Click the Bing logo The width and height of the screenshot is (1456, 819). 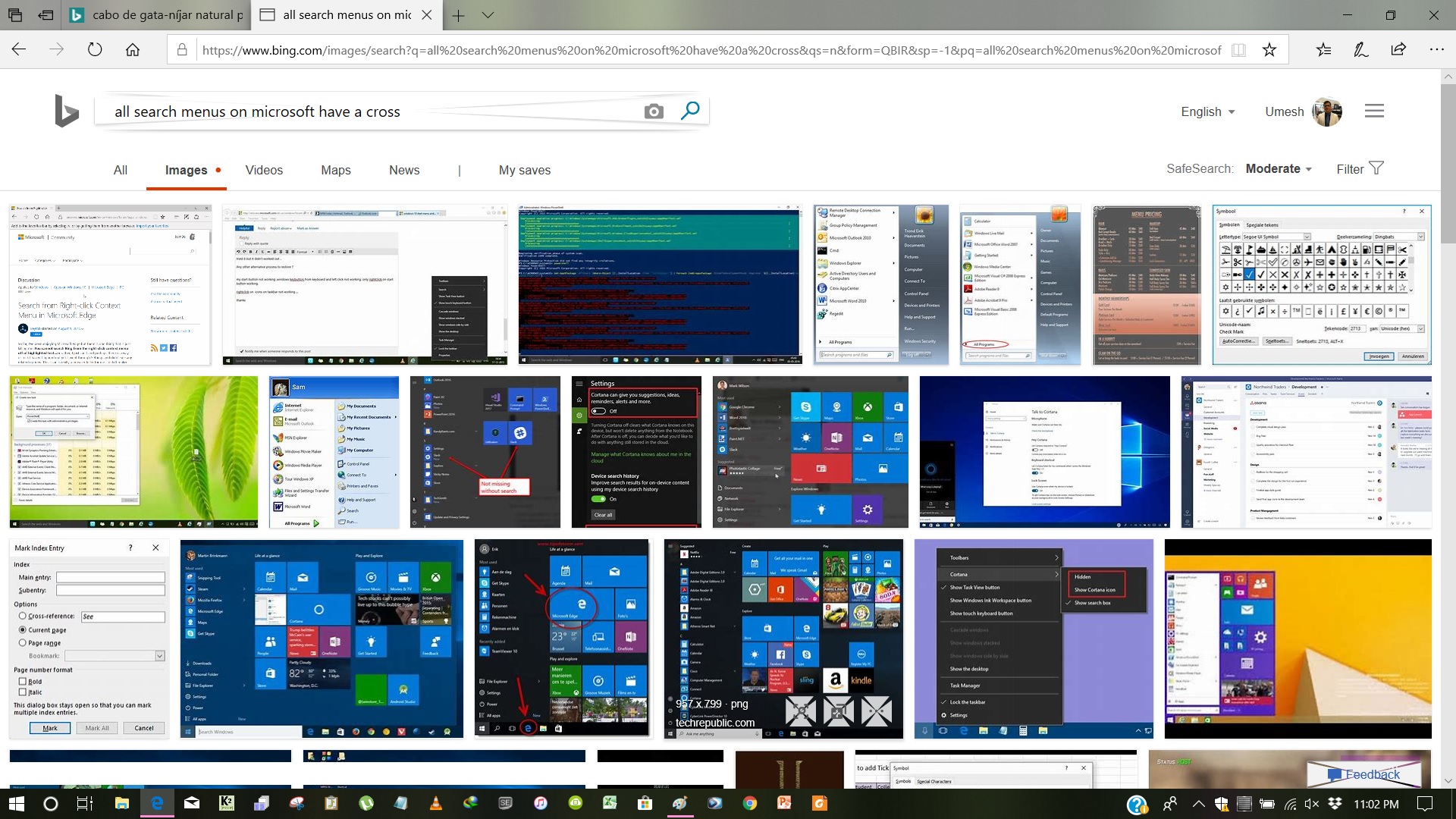tap(67, 111)
